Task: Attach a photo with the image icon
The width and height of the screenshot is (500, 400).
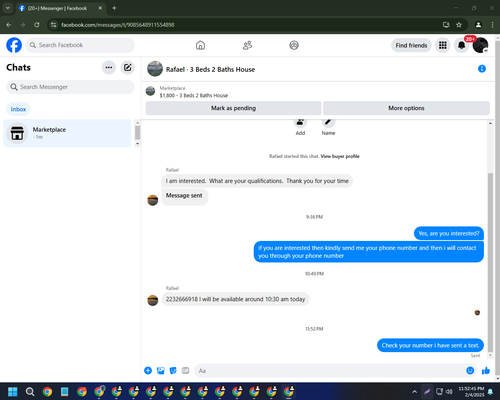Action: click(x=161, y=370)
